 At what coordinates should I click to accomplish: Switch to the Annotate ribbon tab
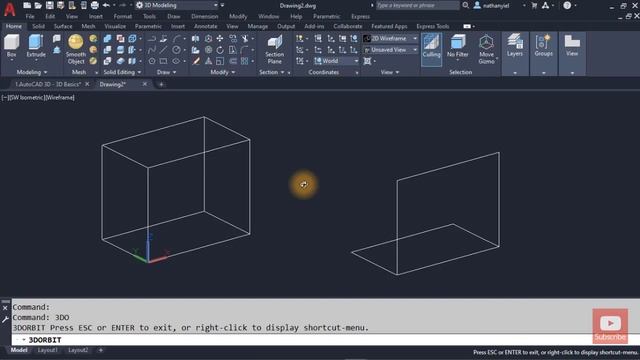(206, 26)
